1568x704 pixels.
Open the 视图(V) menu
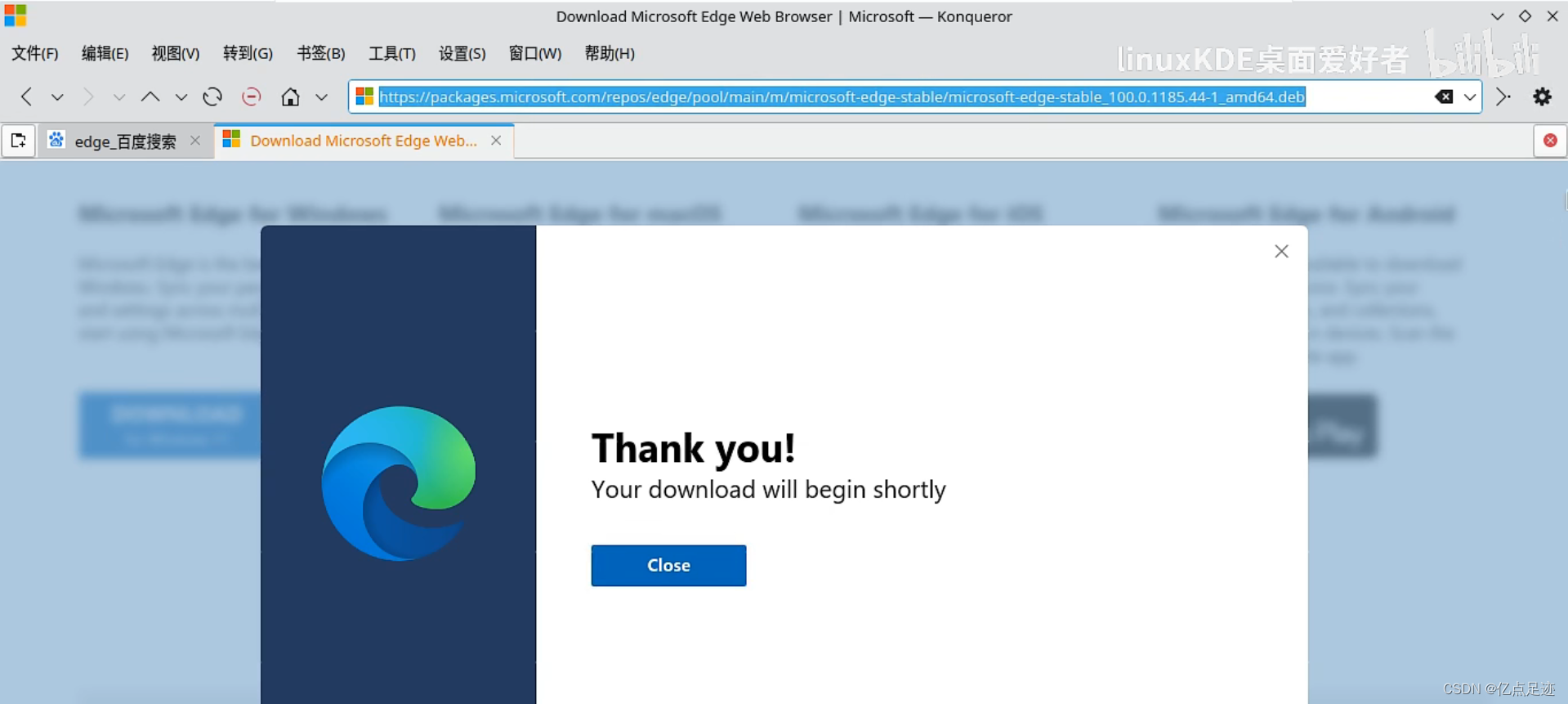[176, 53]
